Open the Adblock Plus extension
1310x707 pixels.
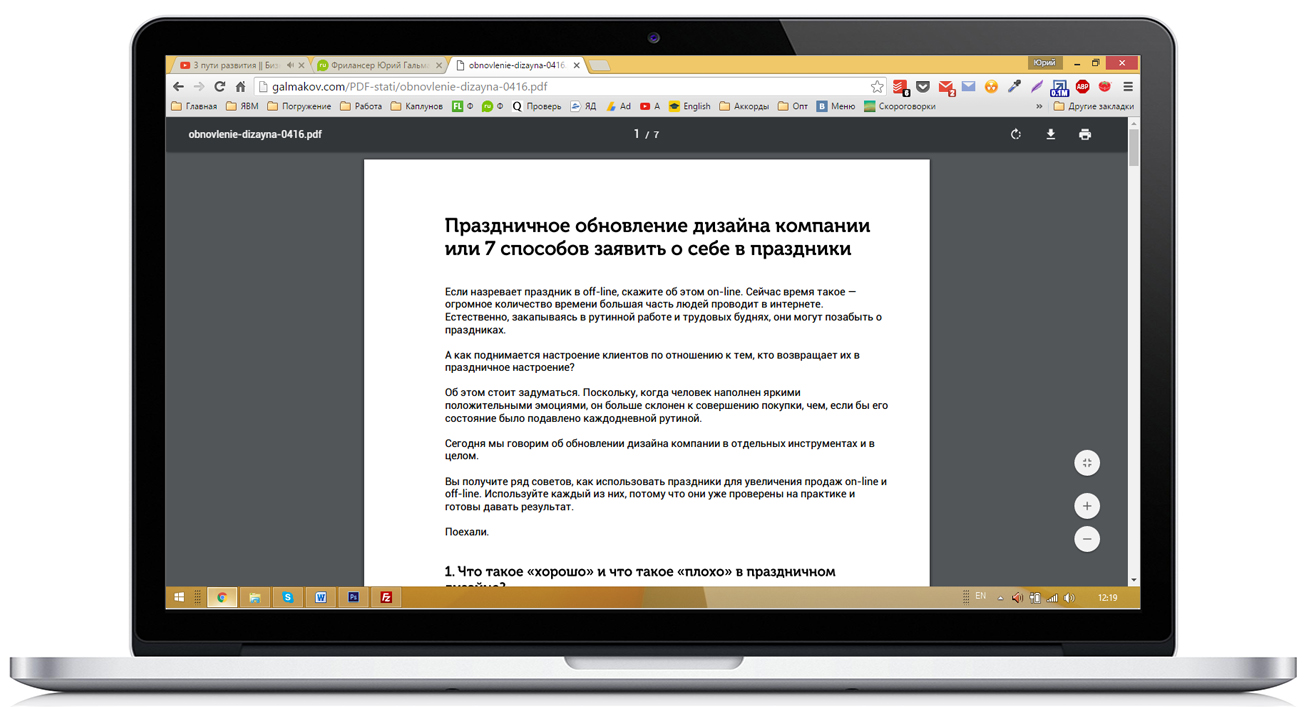pyautogui.click(x=1082, y=87)
